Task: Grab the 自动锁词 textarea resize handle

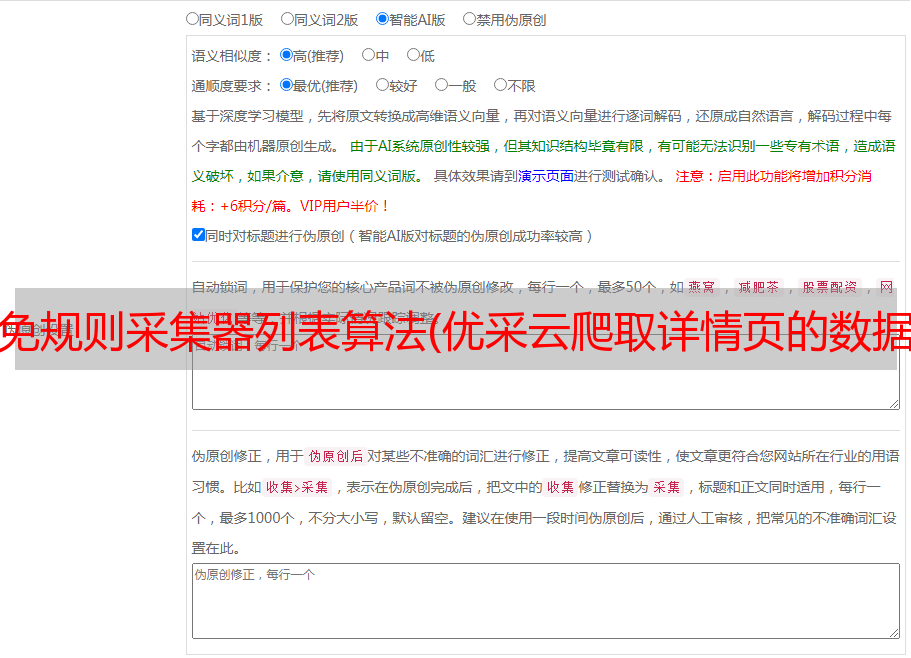Action: point(894,404)
